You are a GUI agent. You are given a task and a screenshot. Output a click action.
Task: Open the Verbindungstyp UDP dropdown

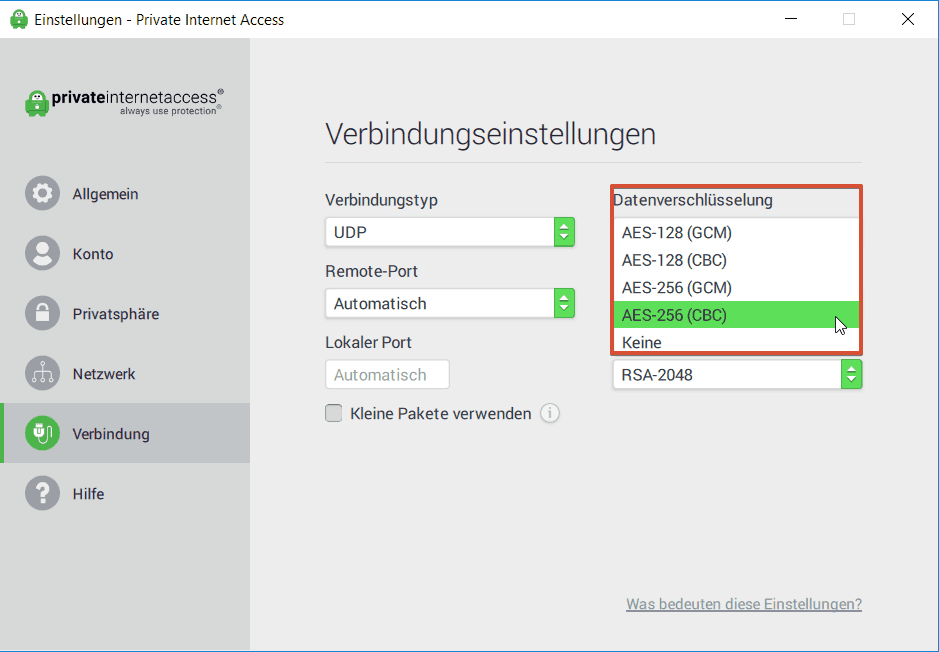450,232
